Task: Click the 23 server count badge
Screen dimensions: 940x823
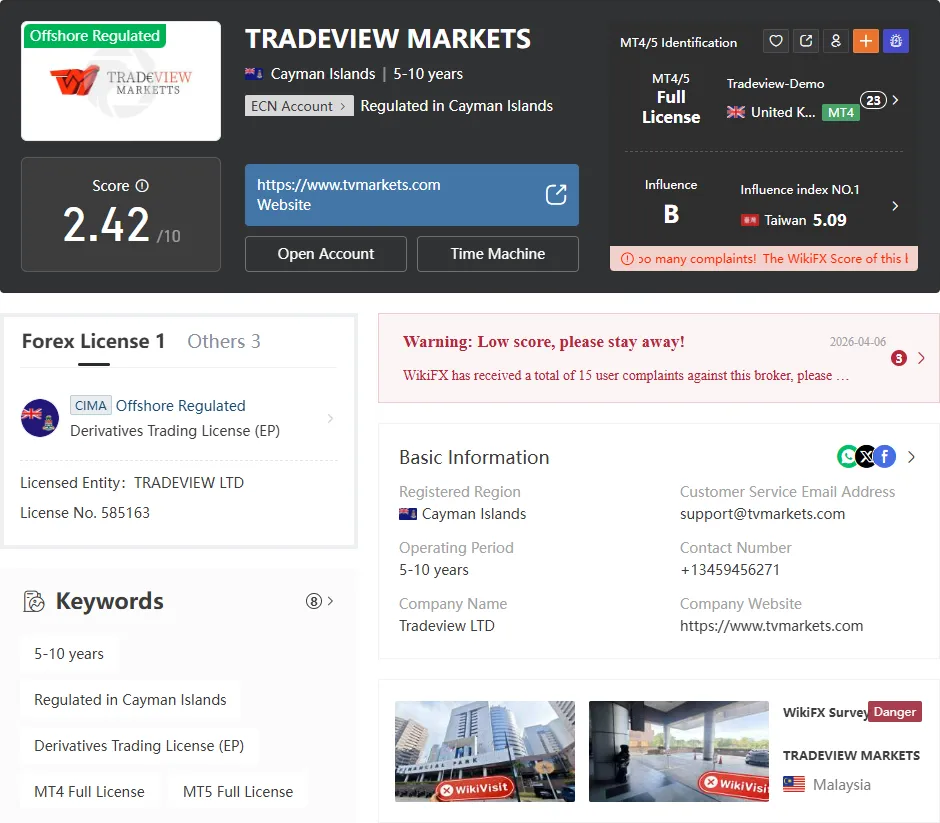Action: pos(873,100)
